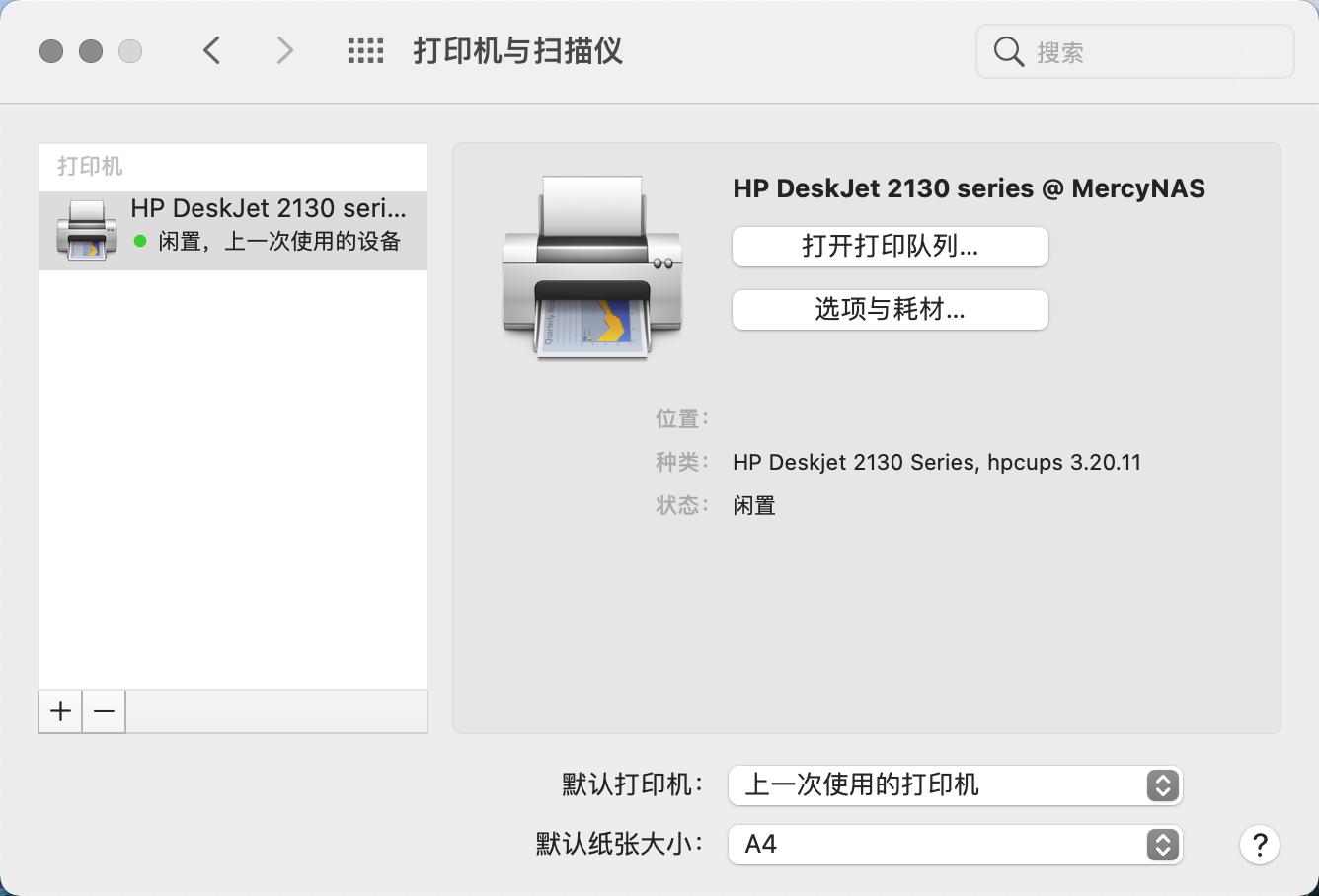The width and height of the screenshot is (1319, 896).
Task: Select HP DeskJet 2130 in printer list
Action: coord(232,229)
